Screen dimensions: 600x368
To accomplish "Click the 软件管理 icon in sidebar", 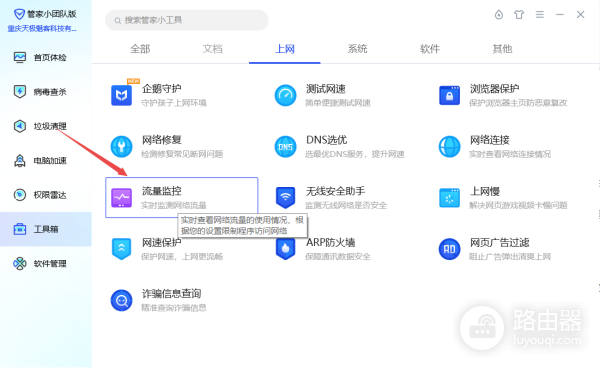I will pyautogui.click(x=20, y=264).
